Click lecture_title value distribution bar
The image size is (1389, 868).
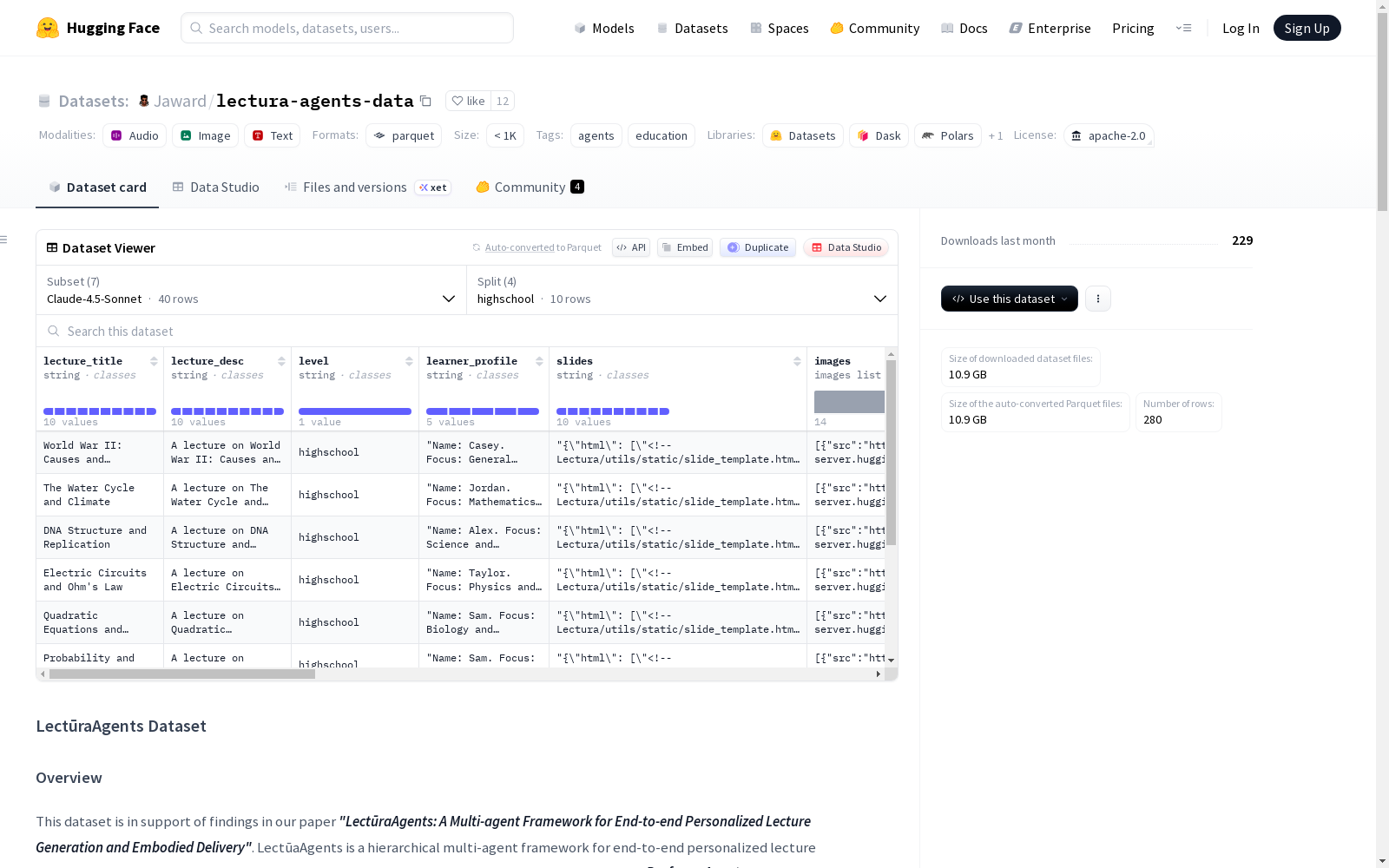pos(100,411)
